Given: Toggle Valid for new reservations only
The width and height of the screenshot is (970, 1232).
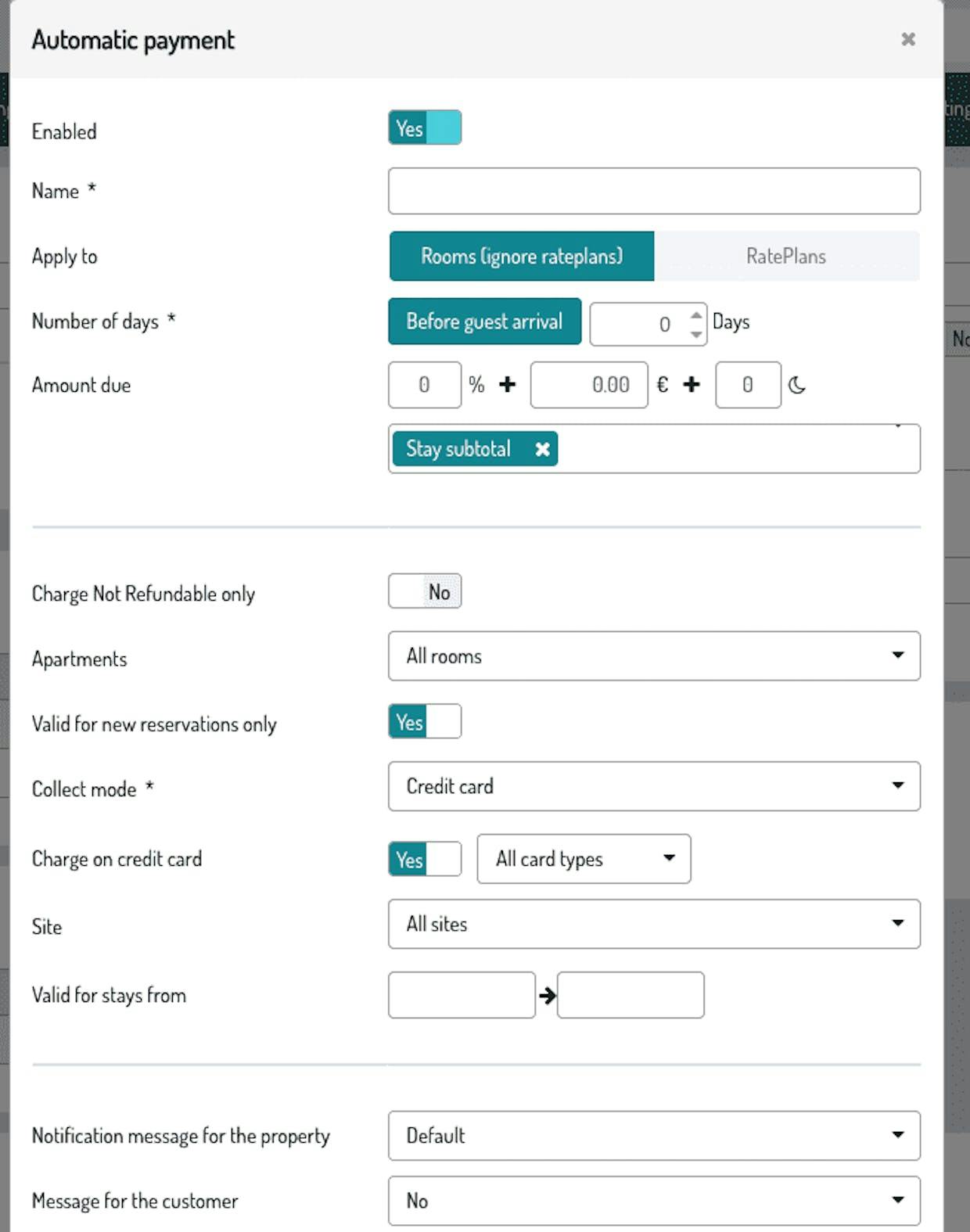Looking at the screenshot, I should point(425,722).
